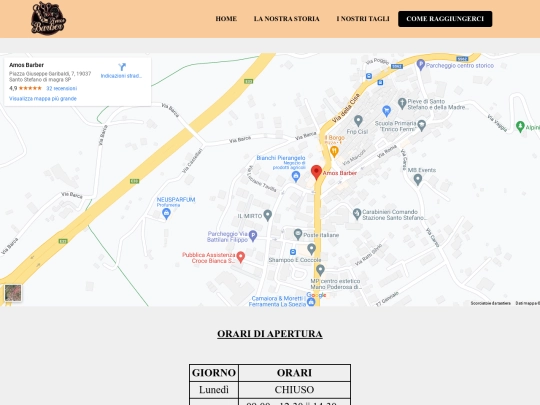Click the ORARI table header cell

click(294, 373)
